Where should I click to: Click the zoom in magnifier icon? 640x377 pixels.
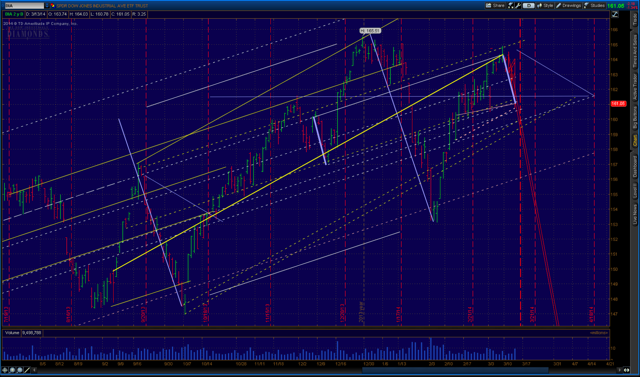(13, 370)
